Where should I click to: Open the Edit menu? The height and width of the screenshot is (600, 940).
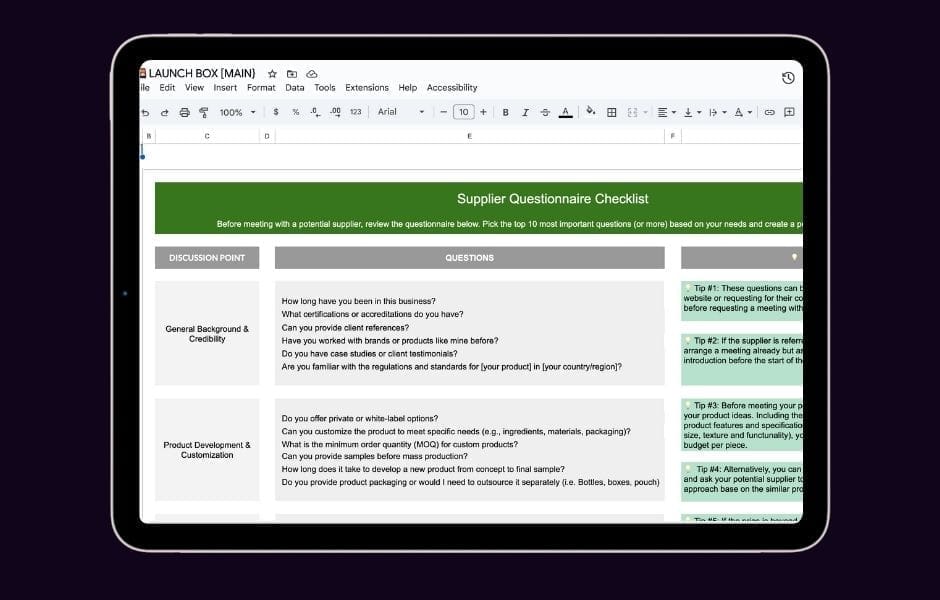pyautogui.click(x=167, y=88)
